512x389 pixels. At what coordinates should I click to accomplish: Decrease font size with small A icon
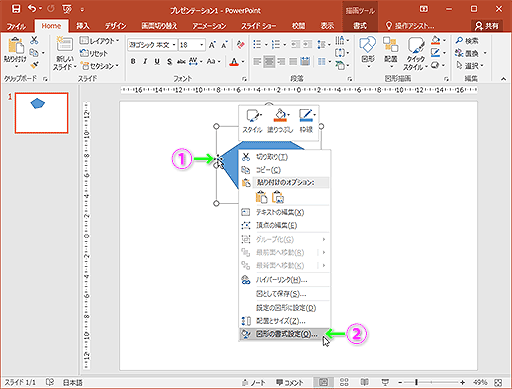[x=224, y=45]
